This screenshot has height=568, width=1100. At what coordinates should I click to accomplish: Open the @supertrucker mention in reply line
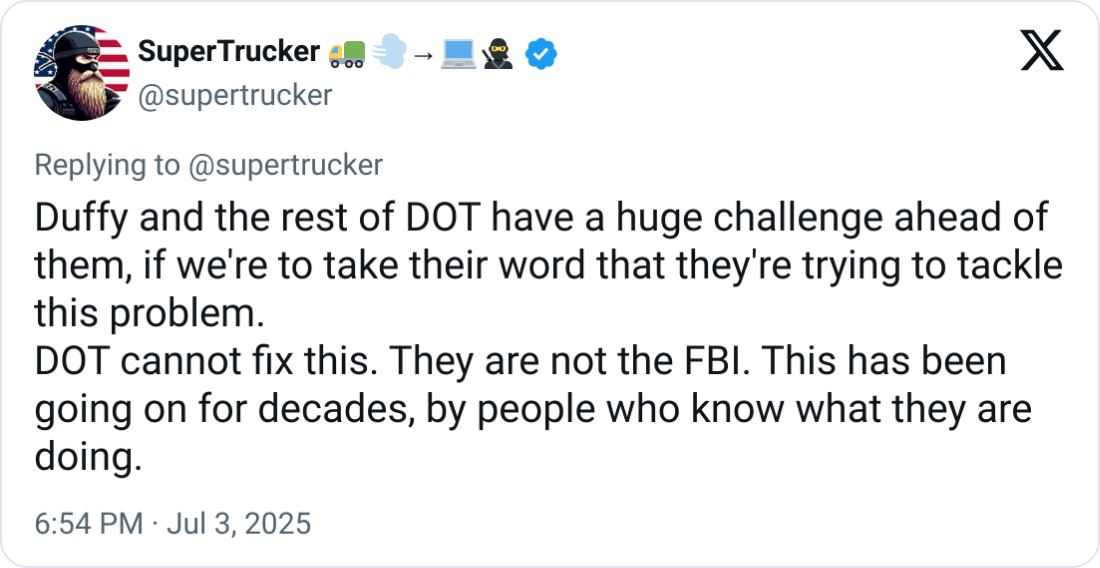287,165
